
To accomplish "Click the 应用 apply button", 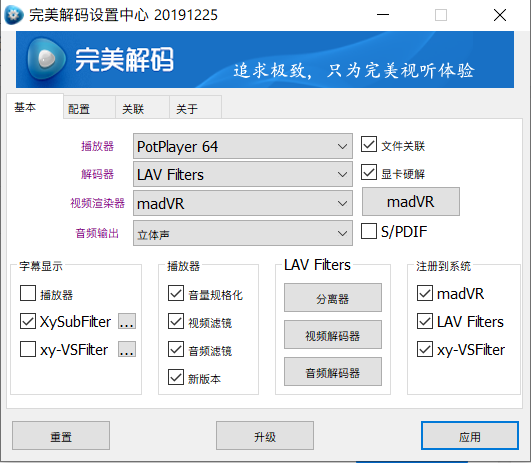I will (x=470, y=436).
